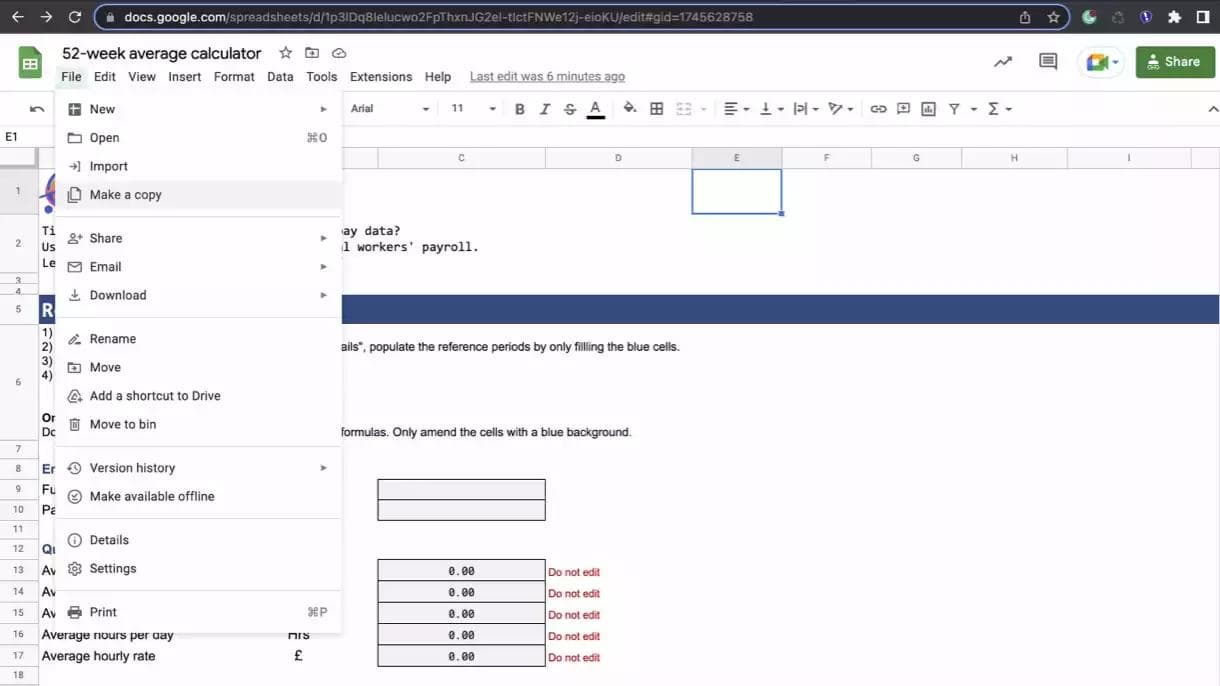Open the Extensions menu
Image resolution: width=1220 pixels, height=686 pixels.
coord(381,76)
